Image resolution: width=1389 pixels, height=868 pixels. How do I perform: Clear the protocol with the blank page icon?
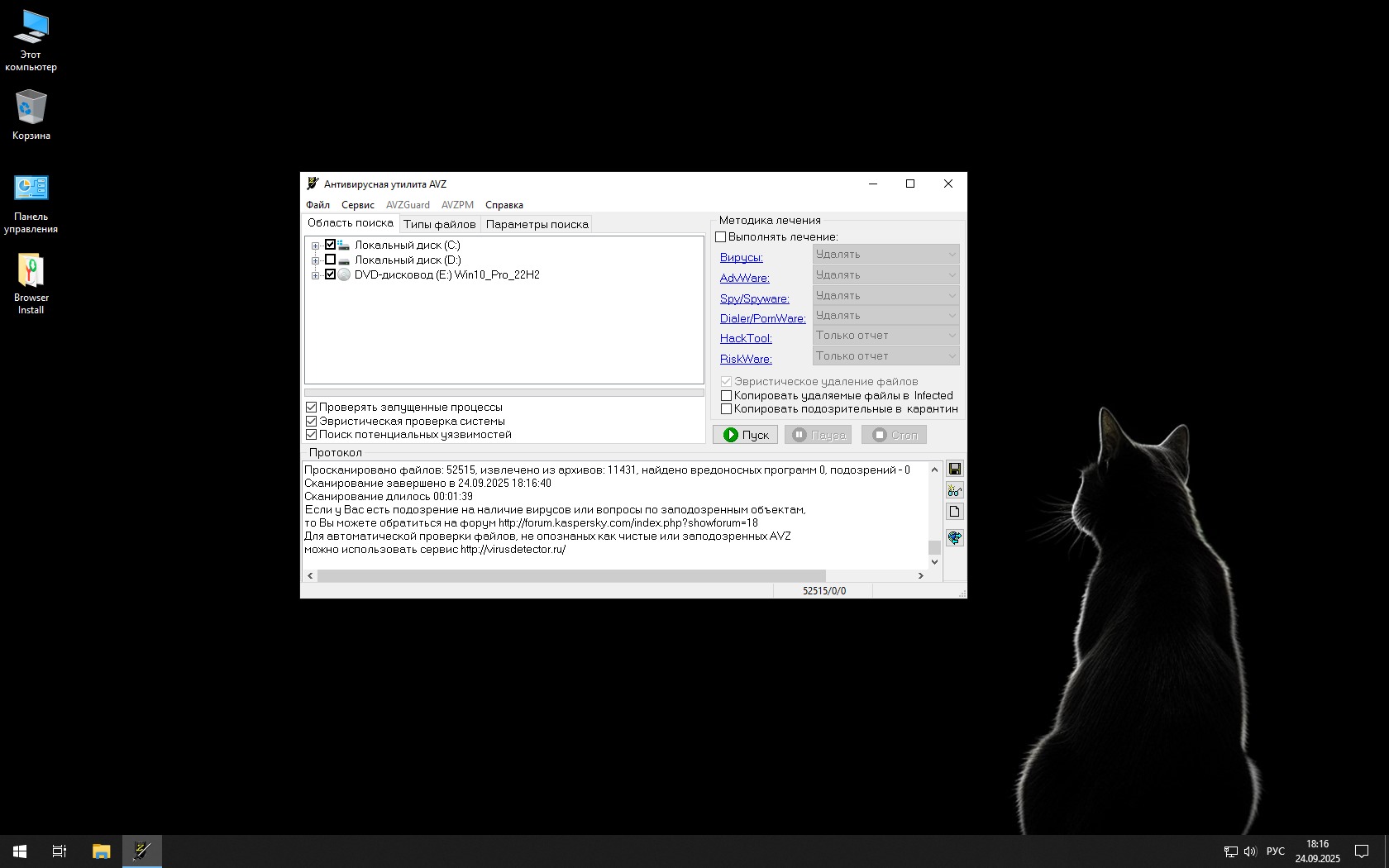pos(954,512)
